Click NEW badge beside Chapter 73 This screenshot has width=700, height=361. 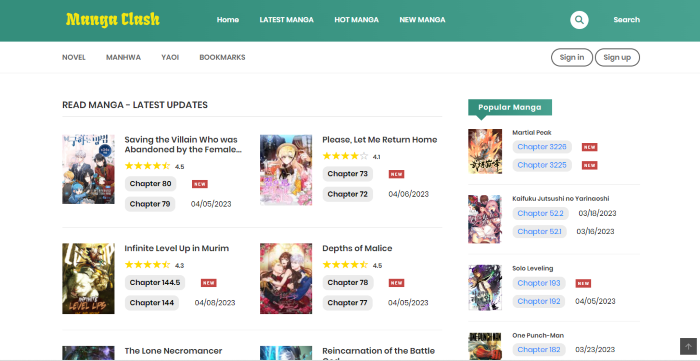396,174
